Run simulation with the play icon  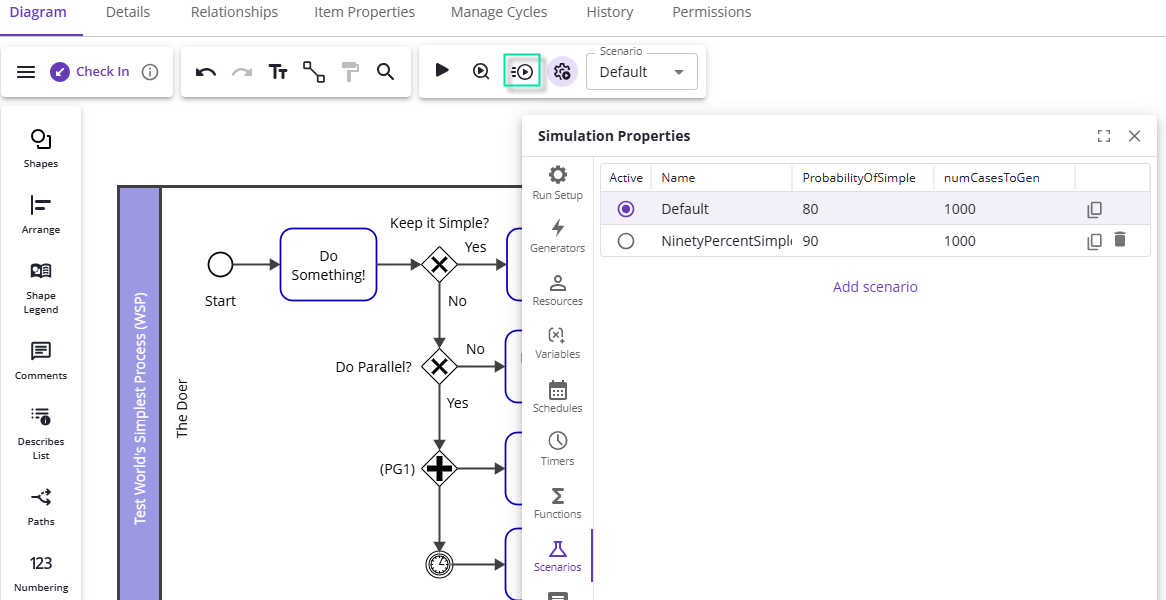[x=442, y=71]
